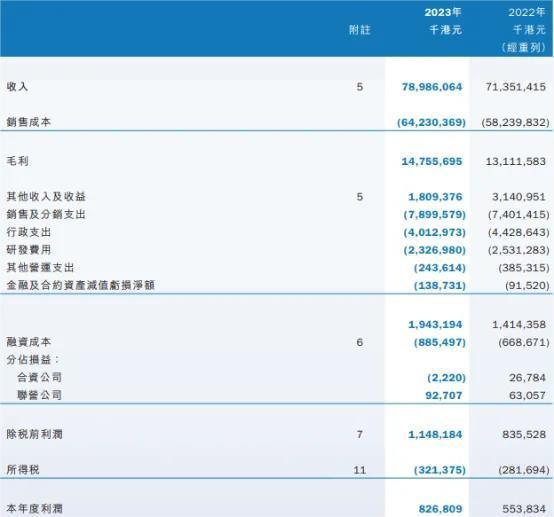The width and height of the screenshot is (554, 517).
Task: Click other income value 3,140,951
Action: 519,197
